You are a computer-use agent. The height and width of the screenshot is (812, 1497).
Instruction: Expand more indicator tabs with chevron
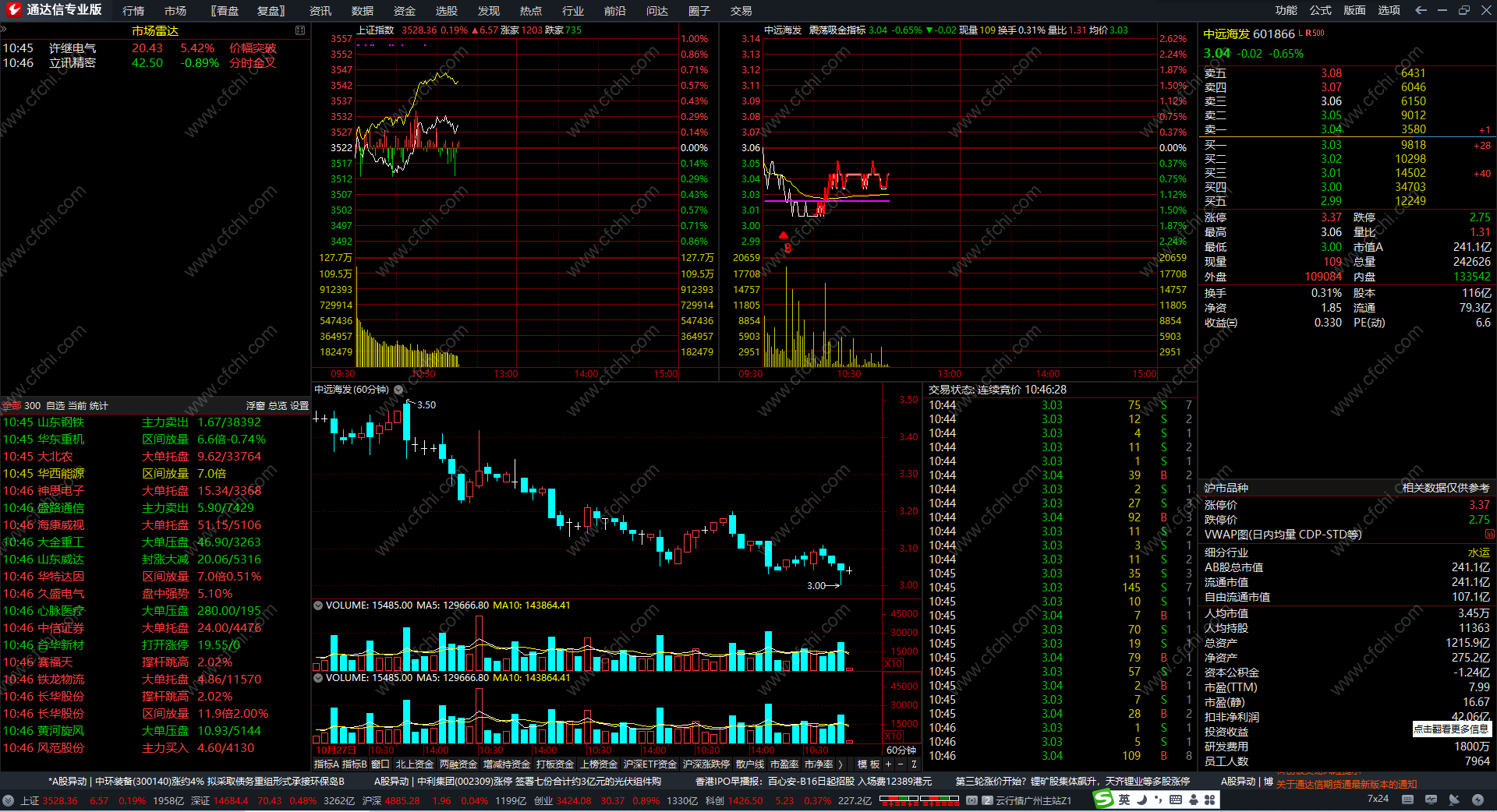840,764
